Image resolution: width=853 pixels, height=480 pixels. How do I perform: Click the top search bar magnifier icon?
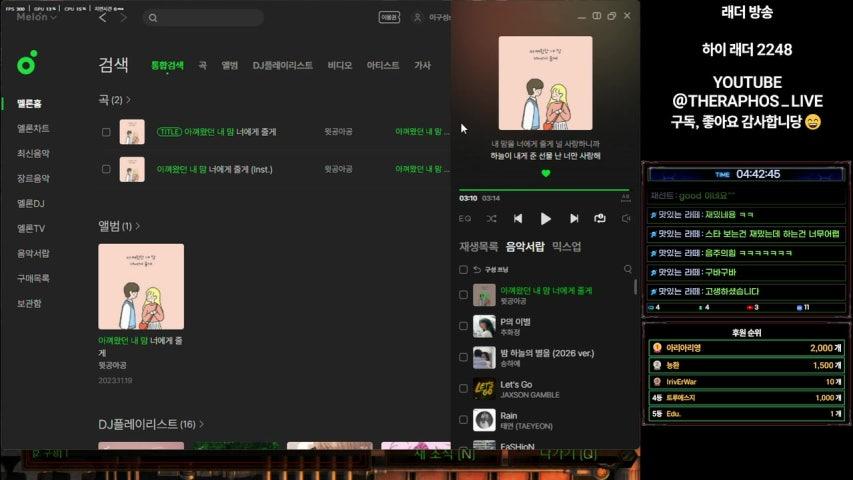(x=153, y=18)
